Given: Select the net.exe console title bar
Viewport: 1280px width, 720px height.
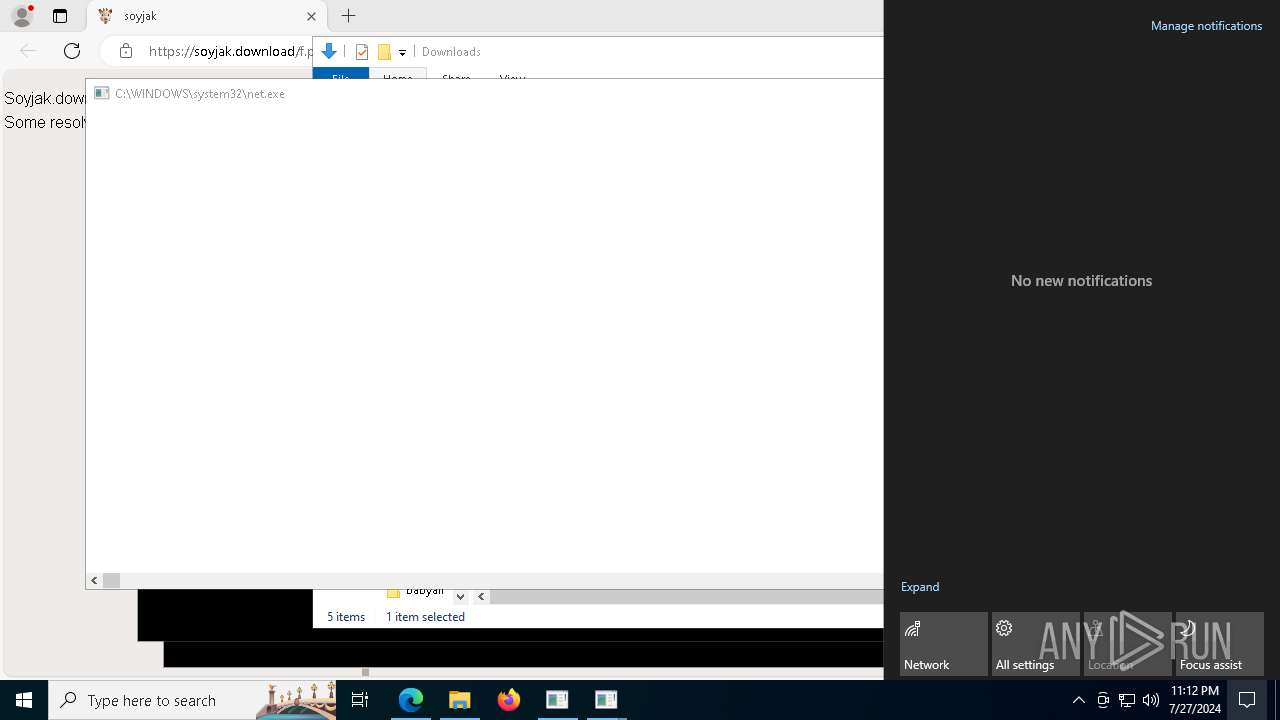Looking at the screenshot, I should point(485,93).
